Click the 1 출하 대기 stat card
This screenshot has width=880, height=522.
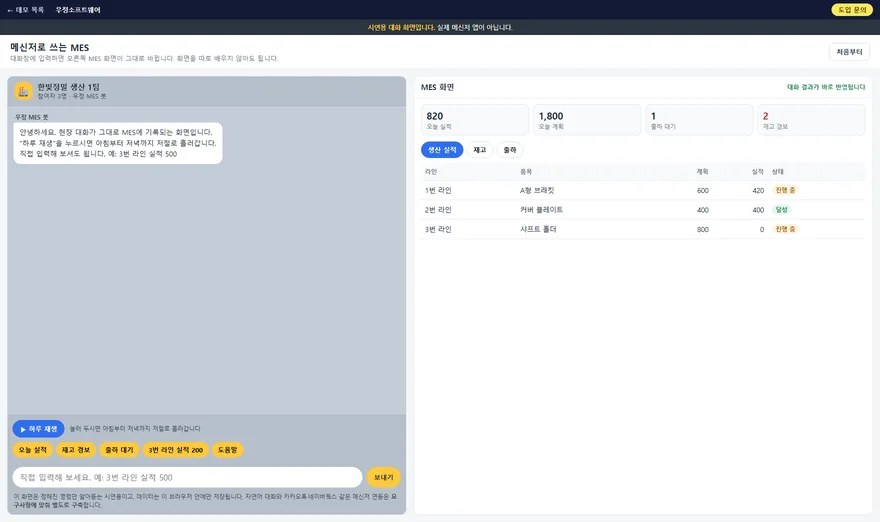699,120
